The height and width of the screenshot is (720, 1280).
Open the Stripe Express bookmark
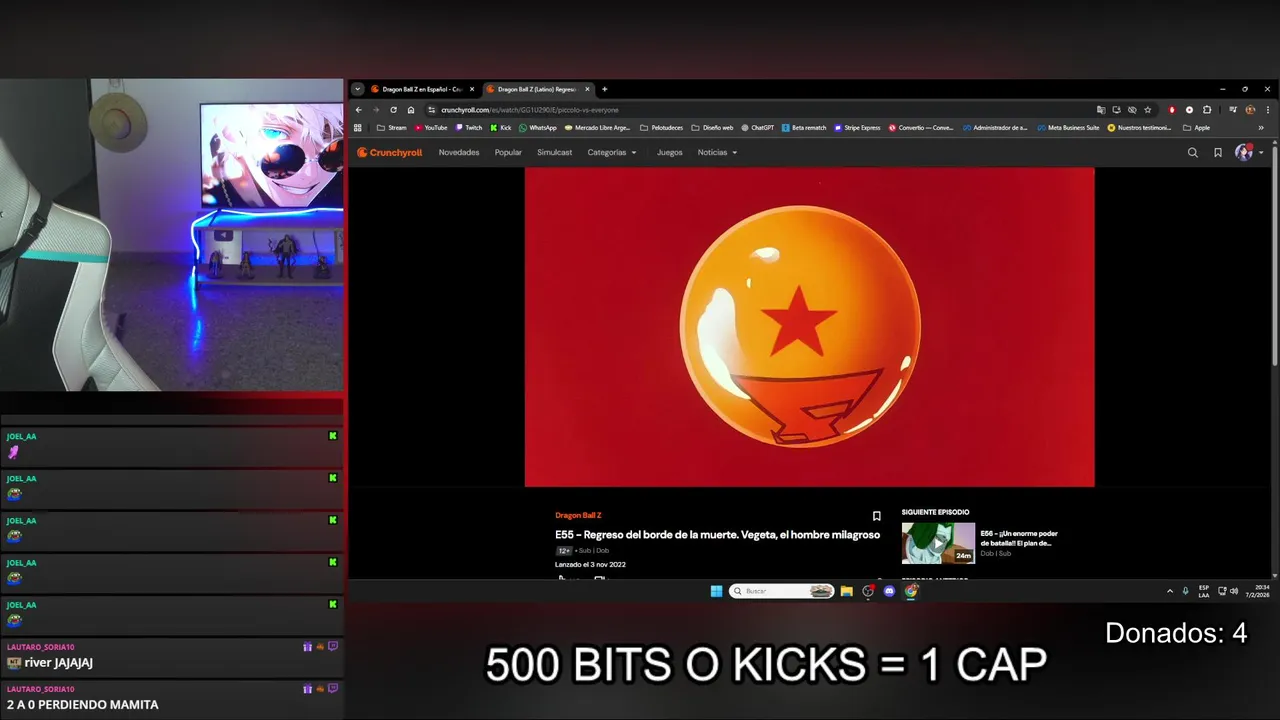pos(857,128)
